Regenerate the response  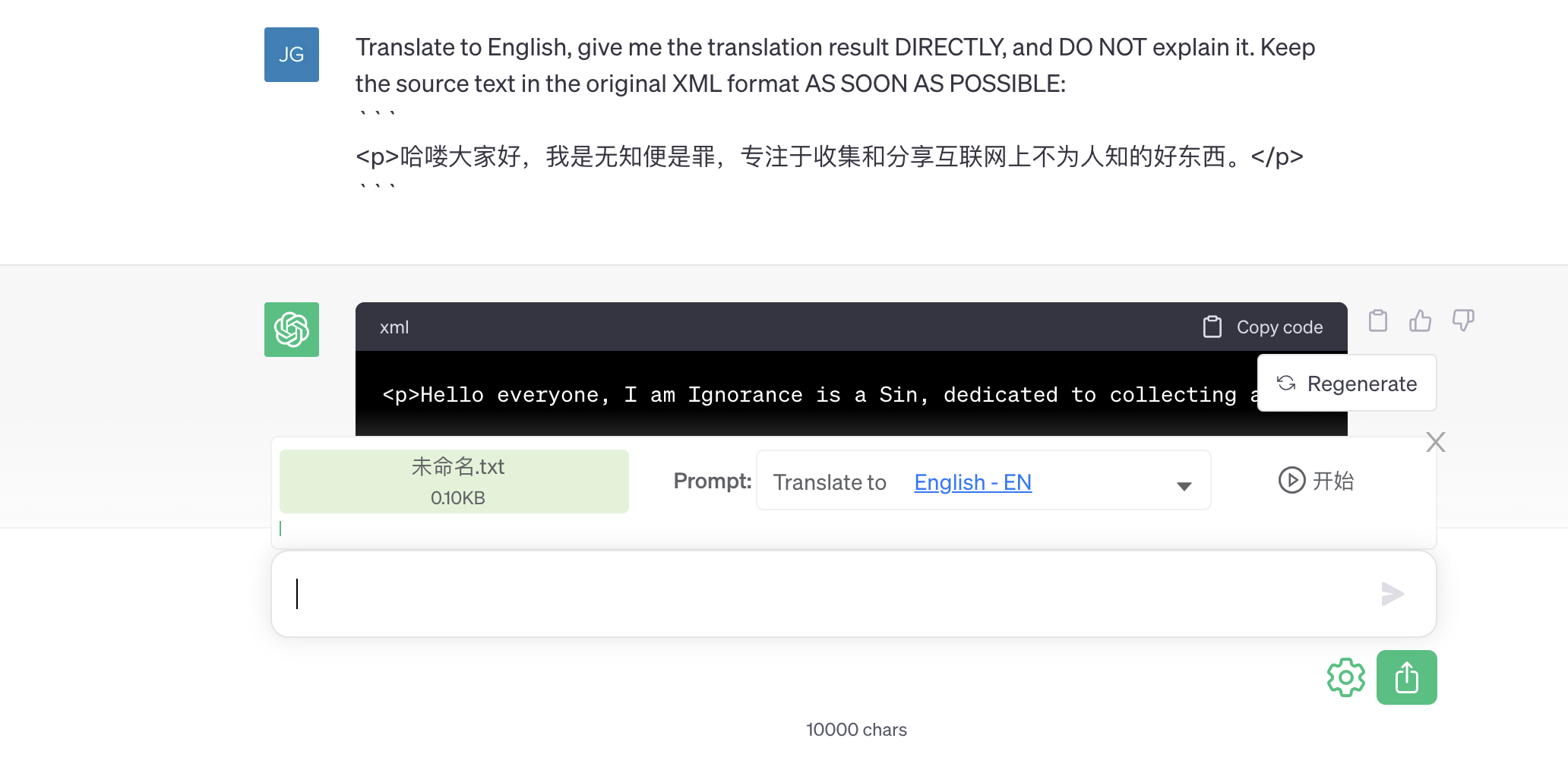[1347, 384]
